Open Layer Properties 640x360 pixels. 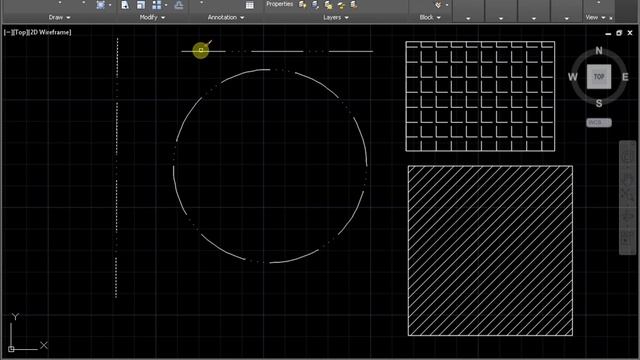279,4
